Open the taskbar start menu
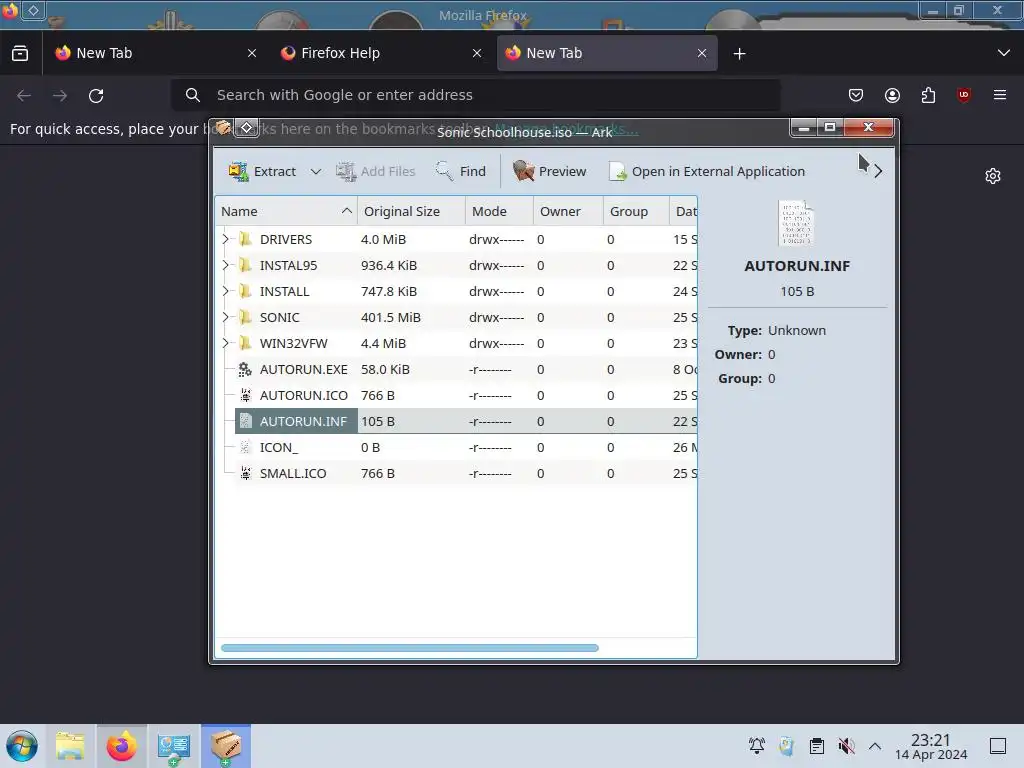 tap(22, 746)
